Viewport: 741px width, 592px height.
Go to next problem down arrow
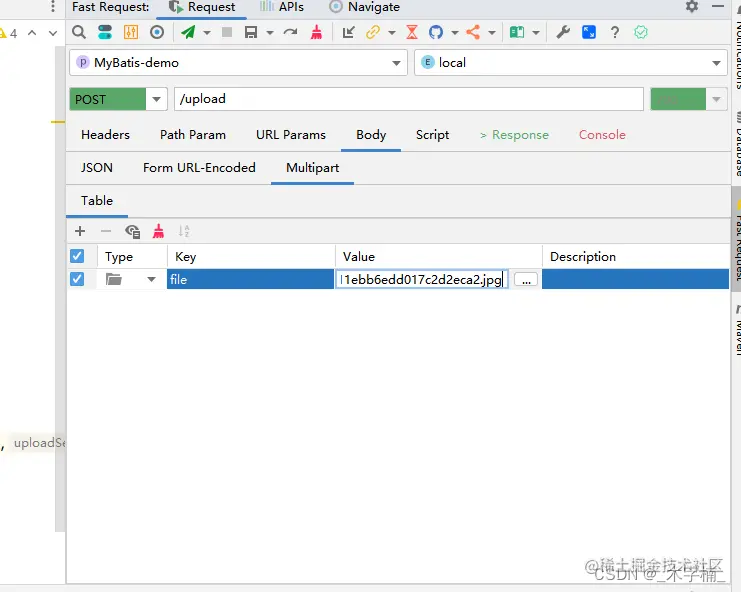tap(53, 33)
